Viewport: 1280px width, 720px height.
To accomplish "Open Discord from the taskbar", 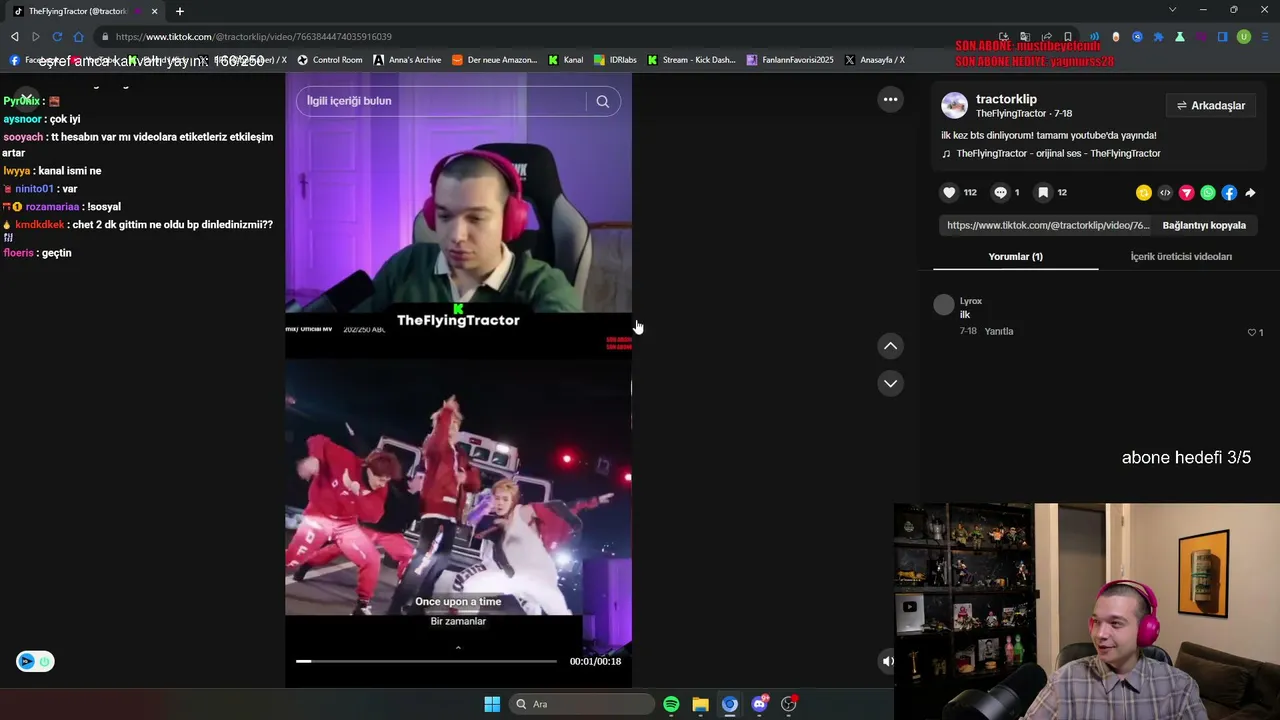I will click(x=759, y=704).
